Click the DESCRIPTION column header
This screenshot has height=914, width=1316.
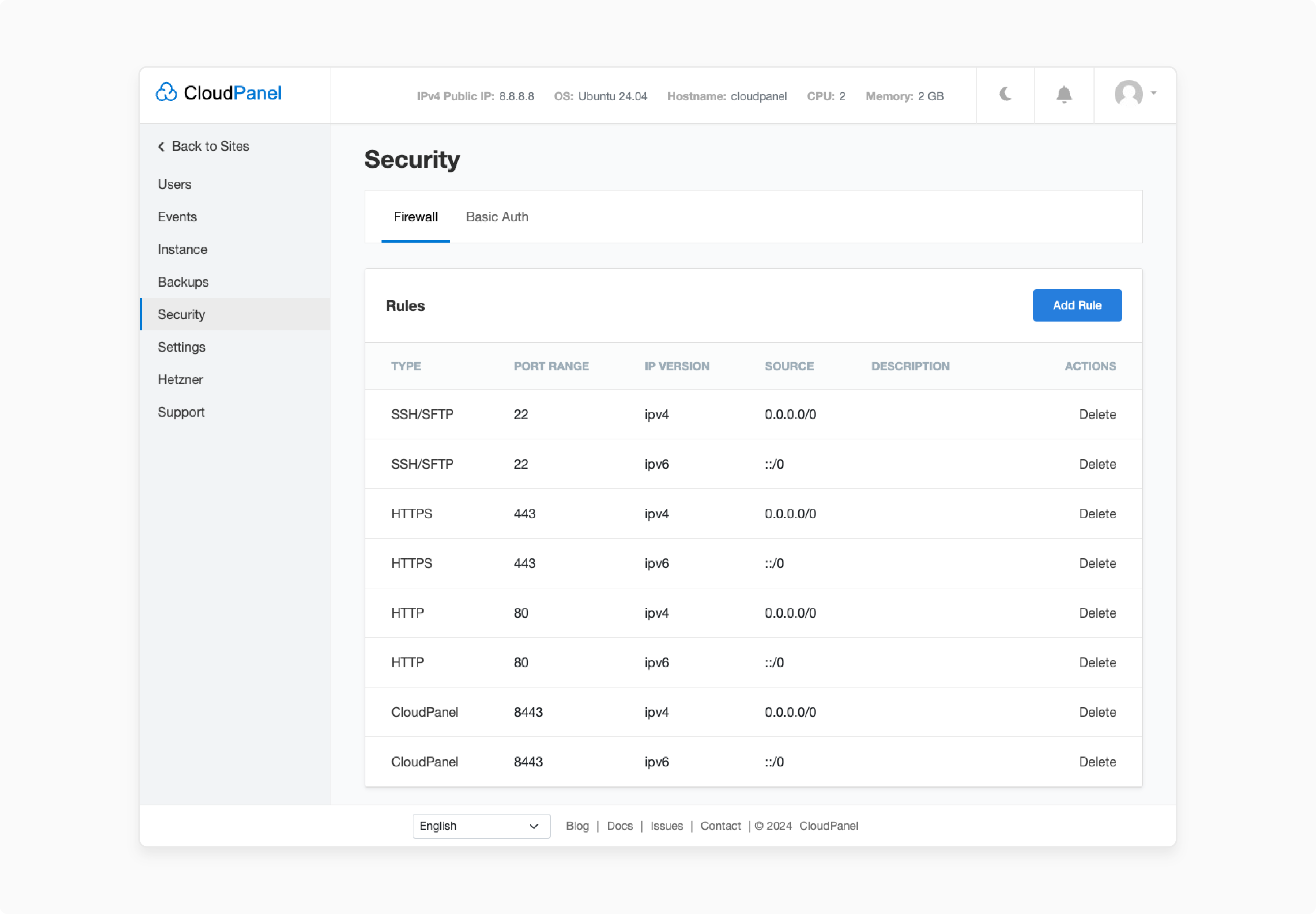point(910,366)
